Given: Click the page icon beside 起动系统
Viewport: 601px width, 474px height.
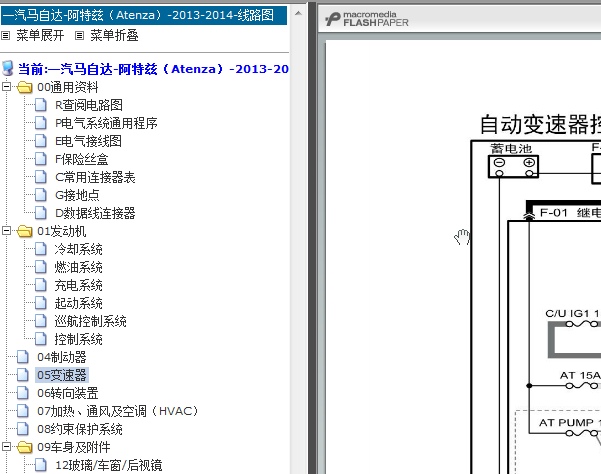Looking at the screenshot, I should tap(41, 303).
